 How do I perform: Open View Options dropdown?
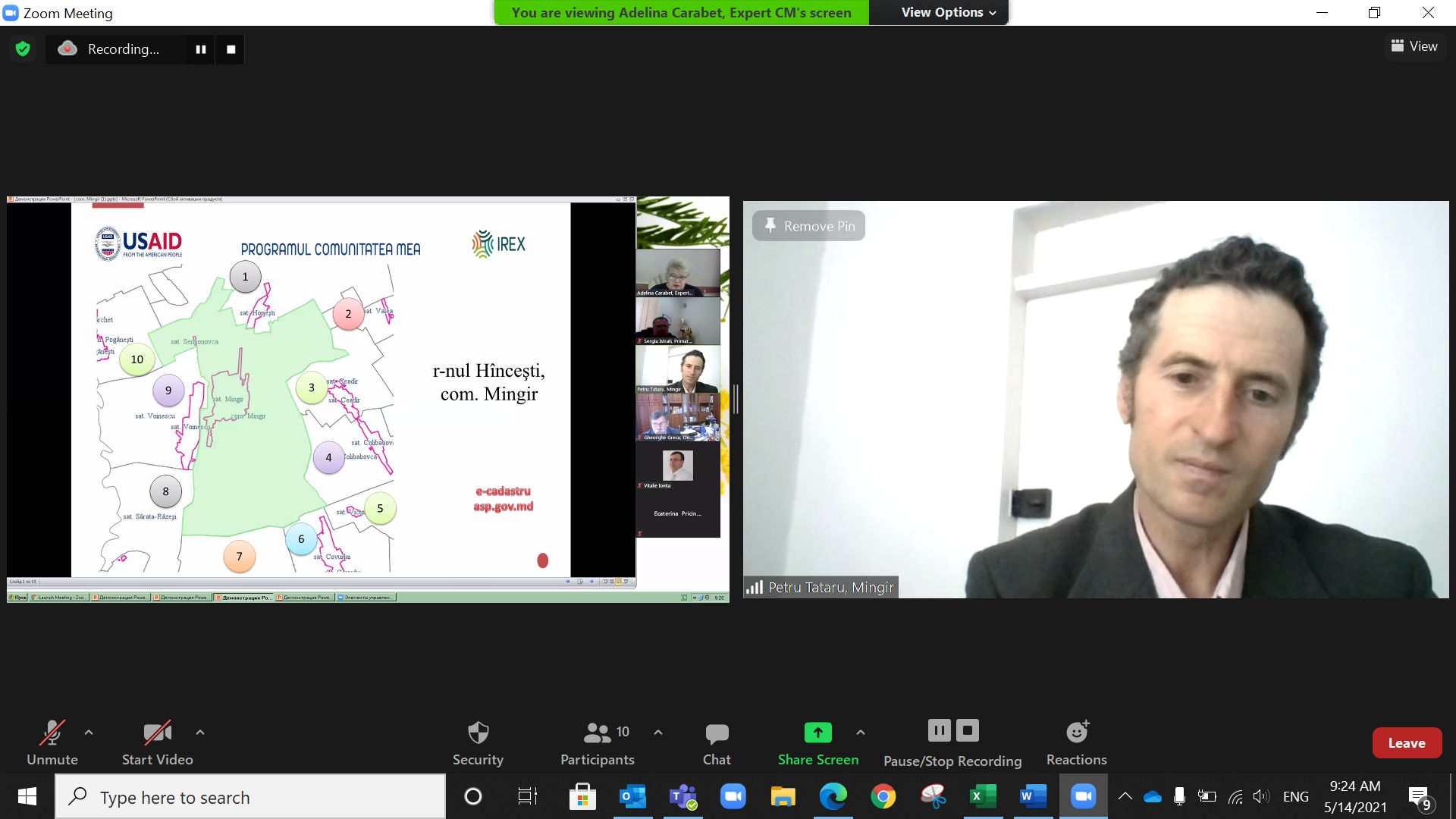click(x=947, y=12)
